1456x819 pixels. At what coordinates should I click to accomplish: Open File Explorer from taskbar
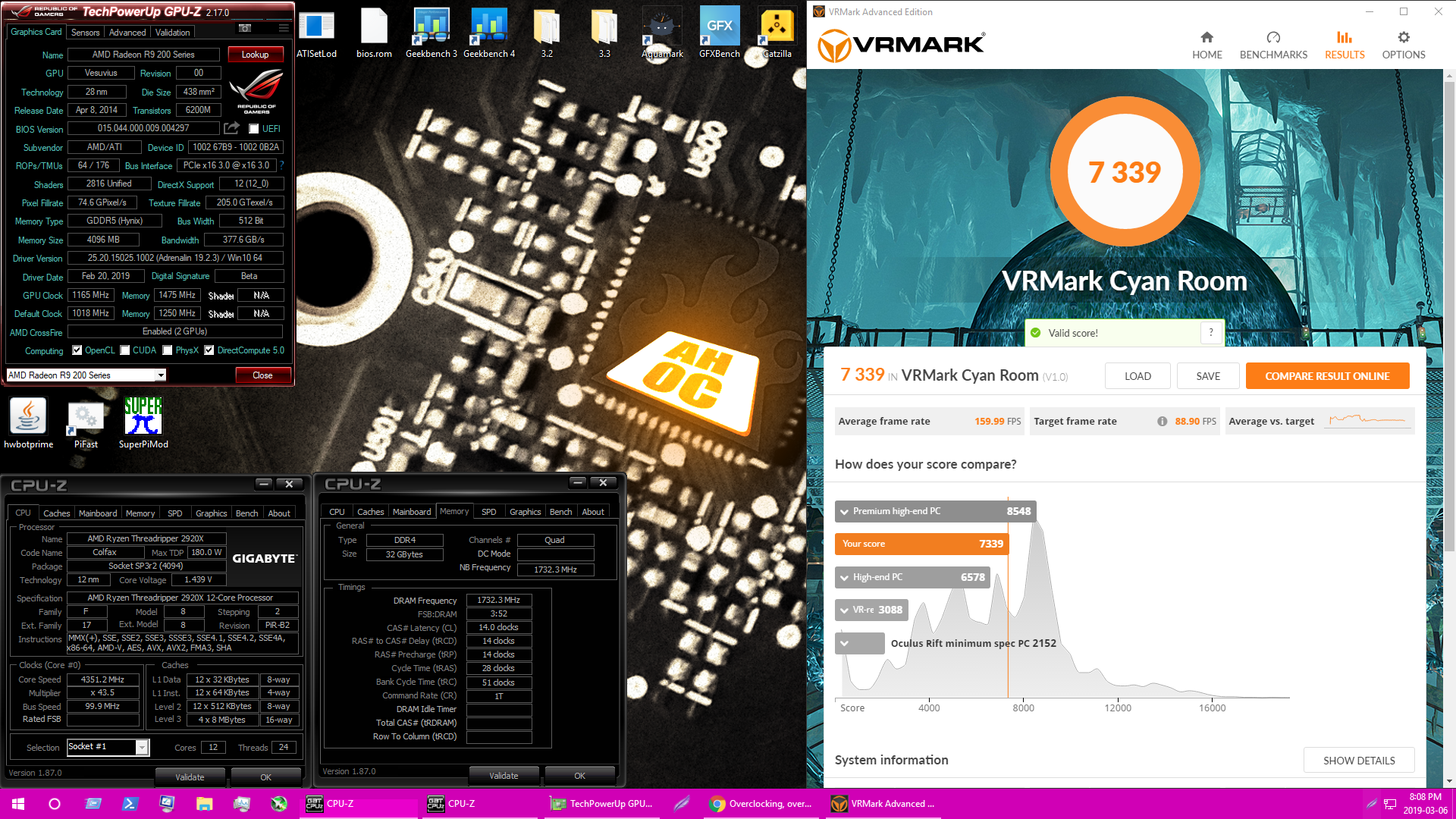tap(204, 804)
